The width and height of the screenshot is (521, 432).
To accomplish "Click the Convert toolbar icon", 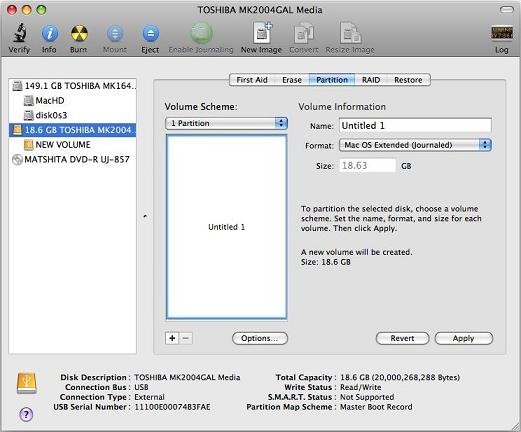I will point(304,33).
